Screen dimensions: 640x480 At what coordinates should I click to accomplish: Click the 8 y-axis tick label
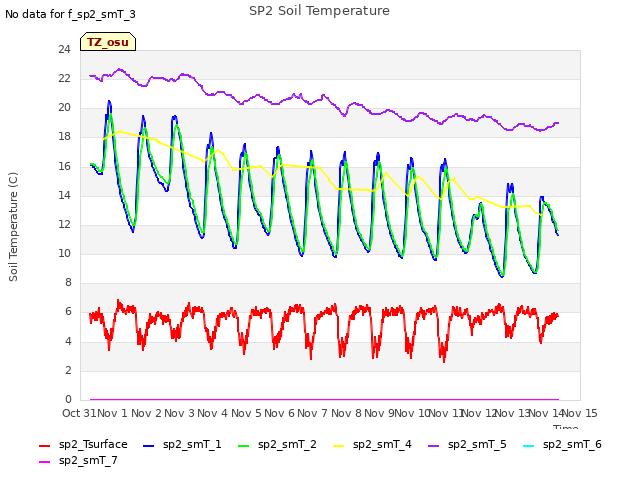(x=68, y=282)
